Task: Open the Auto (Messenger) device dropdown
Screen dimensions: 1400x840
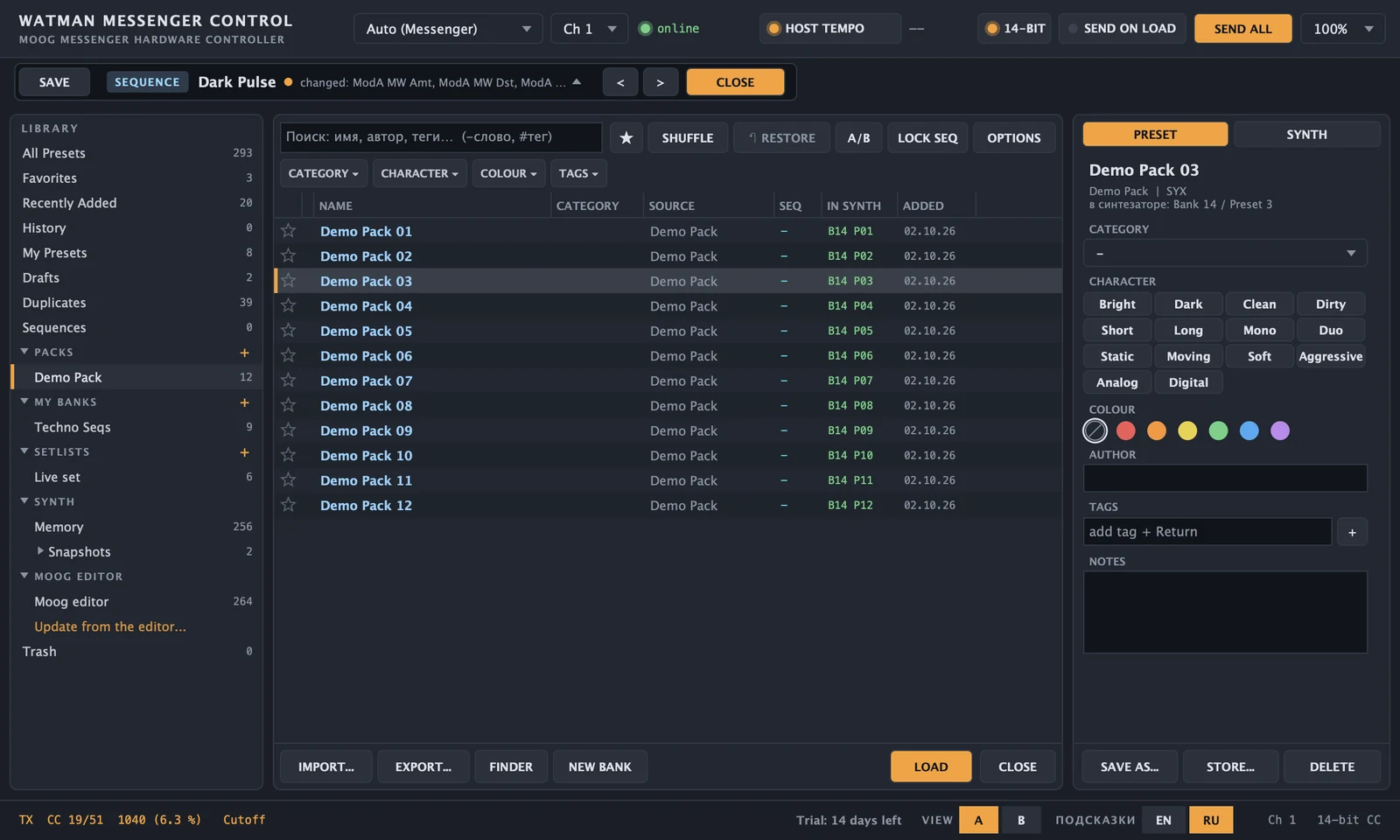Action: click(x=448, y=28)
